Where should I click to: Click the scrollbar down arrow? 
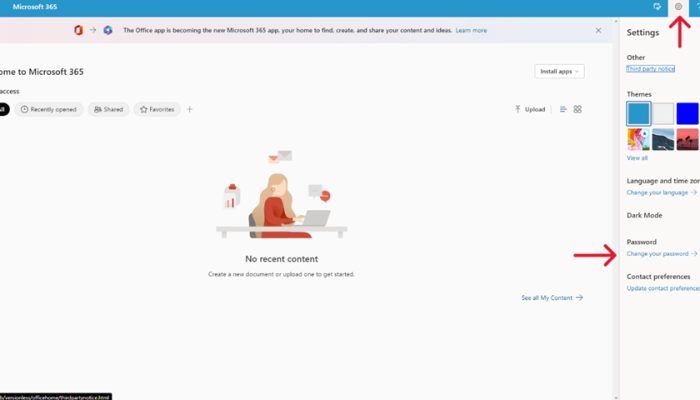pos(616,397)
